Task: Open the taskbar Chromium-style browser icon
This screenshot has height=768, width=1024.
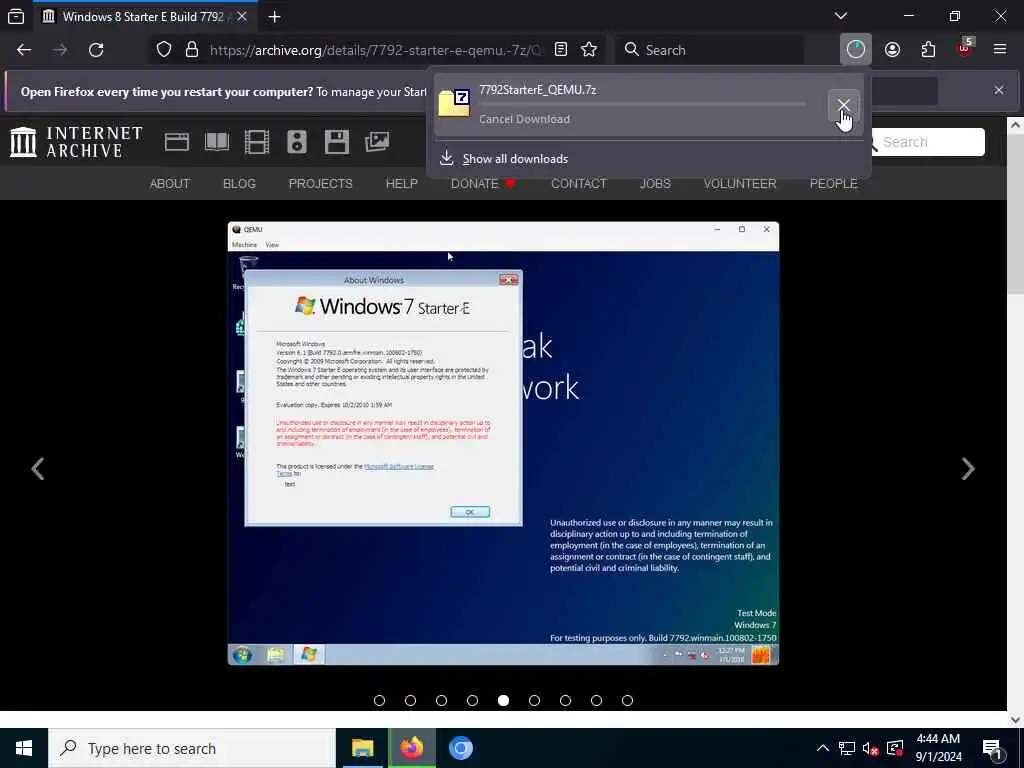Action: (460, 748)
